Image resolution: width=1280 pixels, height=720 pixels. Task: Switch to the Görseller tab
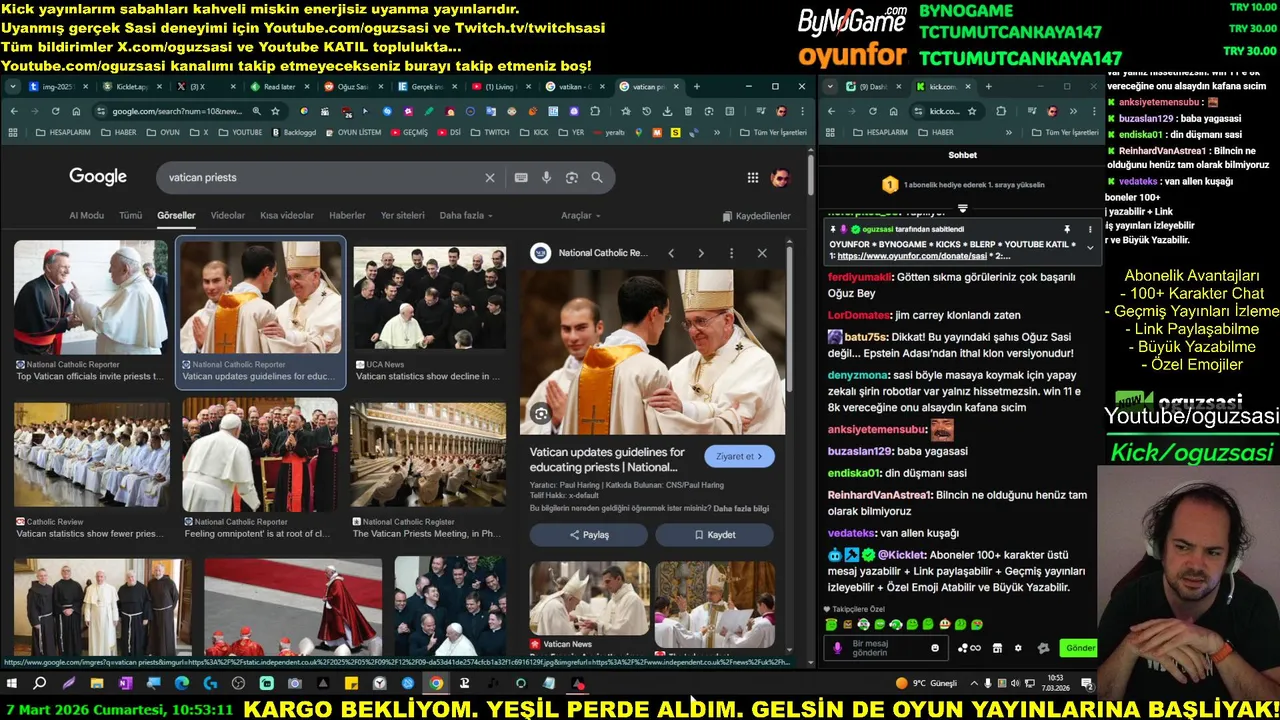click(176, 215)
